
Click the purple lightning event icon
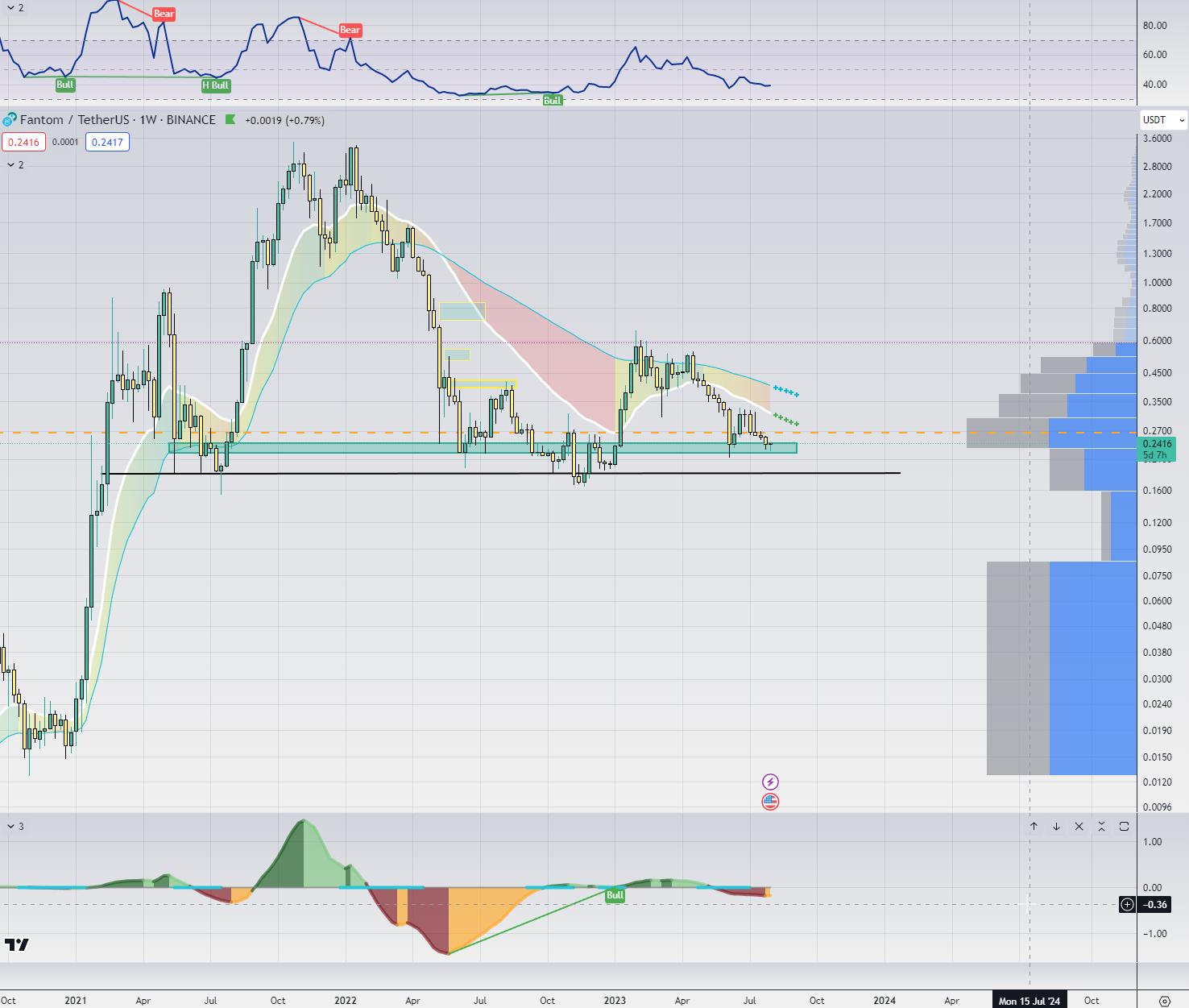pyautogui.click(x=770, y=782)
